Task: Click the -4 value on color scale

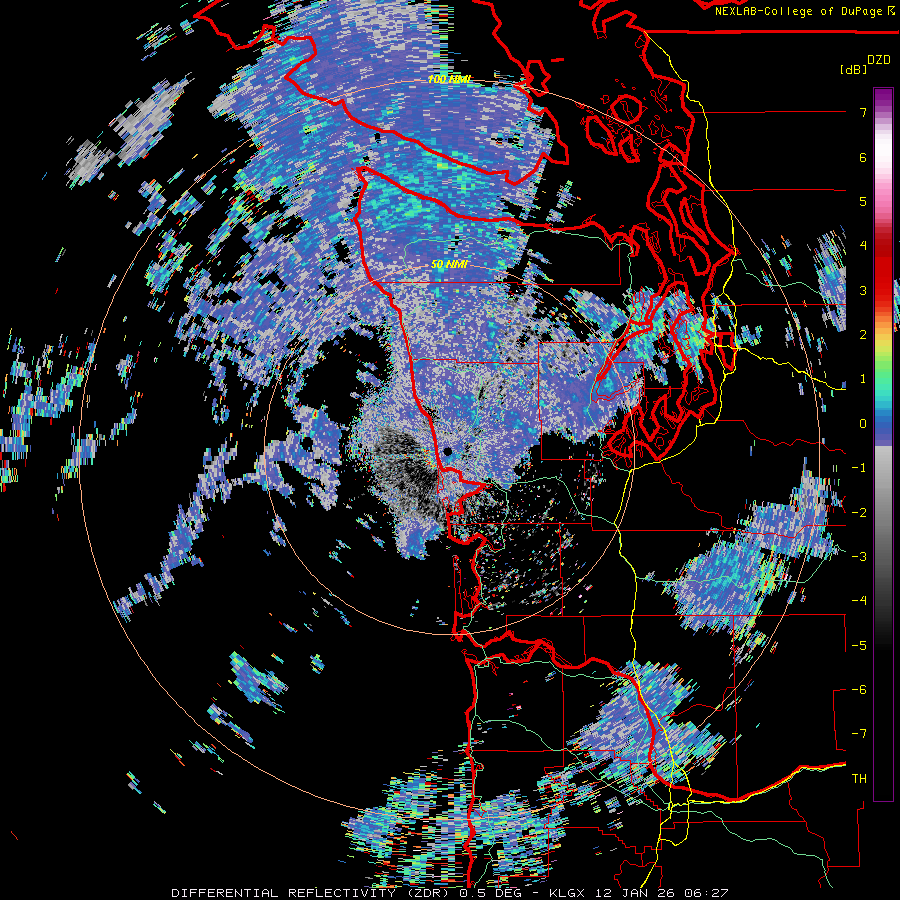Action: click(x=859, y=601)
